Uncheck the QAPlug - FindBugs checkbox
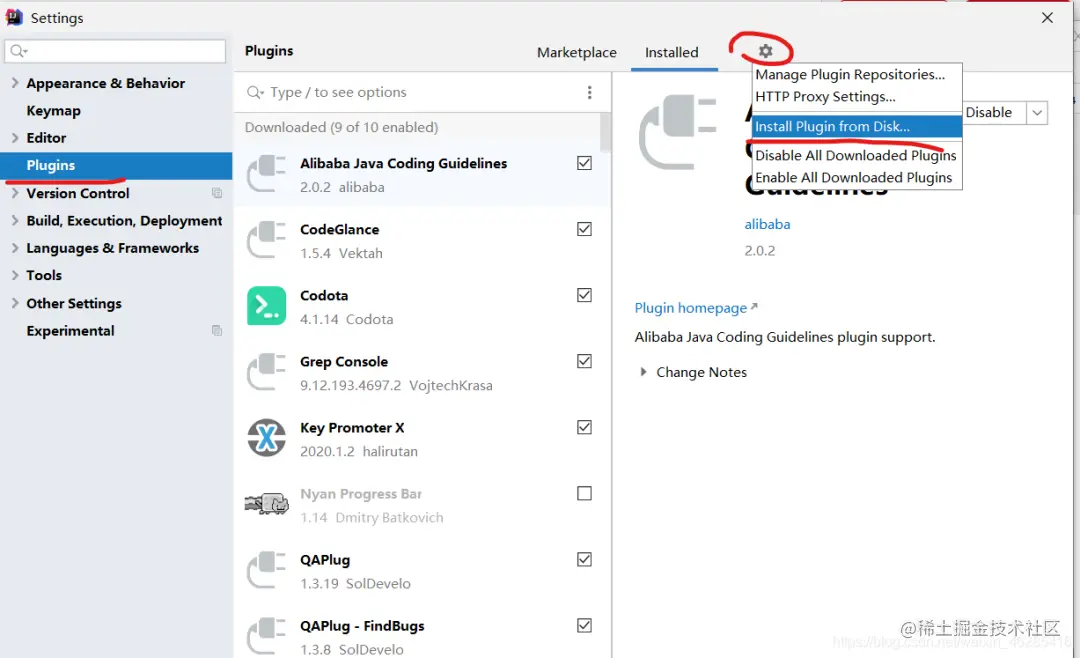Screen dimensions: 1080x658 [584, 626]
